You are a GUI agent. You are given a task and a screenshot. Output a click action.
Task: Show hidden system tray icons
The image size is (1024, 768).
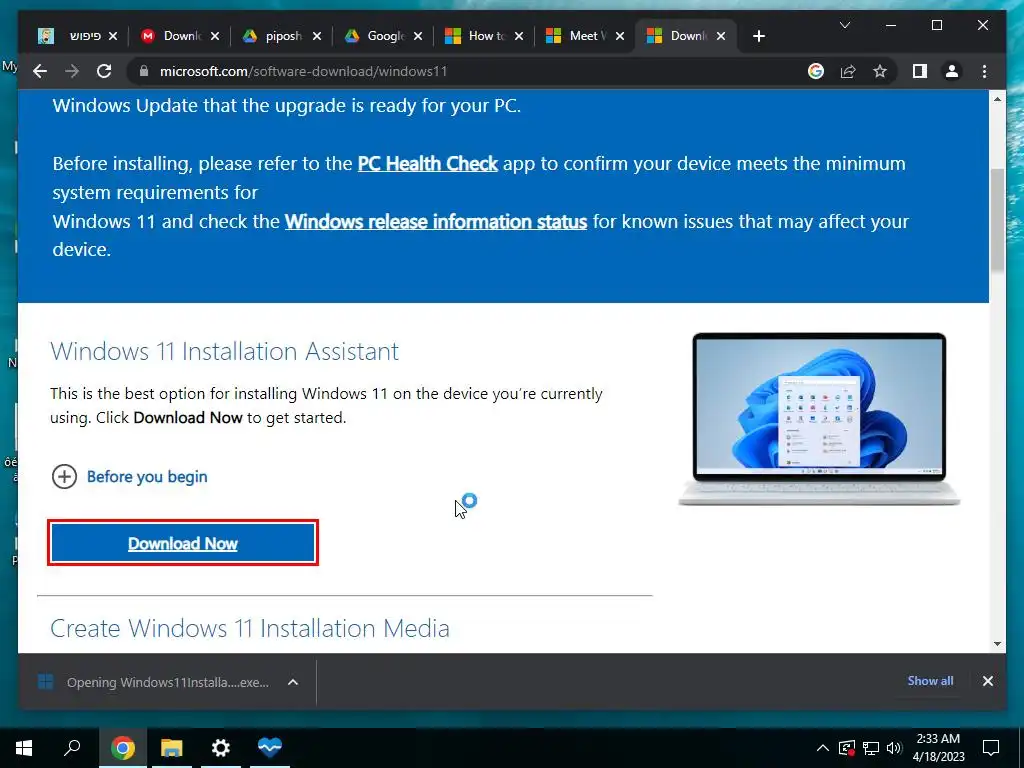823,748
